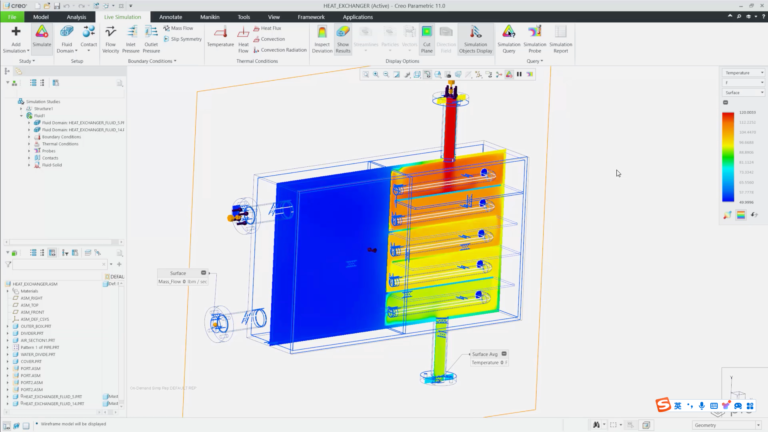Expand the Boundary Conditions group dropdown
The image size is (768, 432).
tap(152, 61)
